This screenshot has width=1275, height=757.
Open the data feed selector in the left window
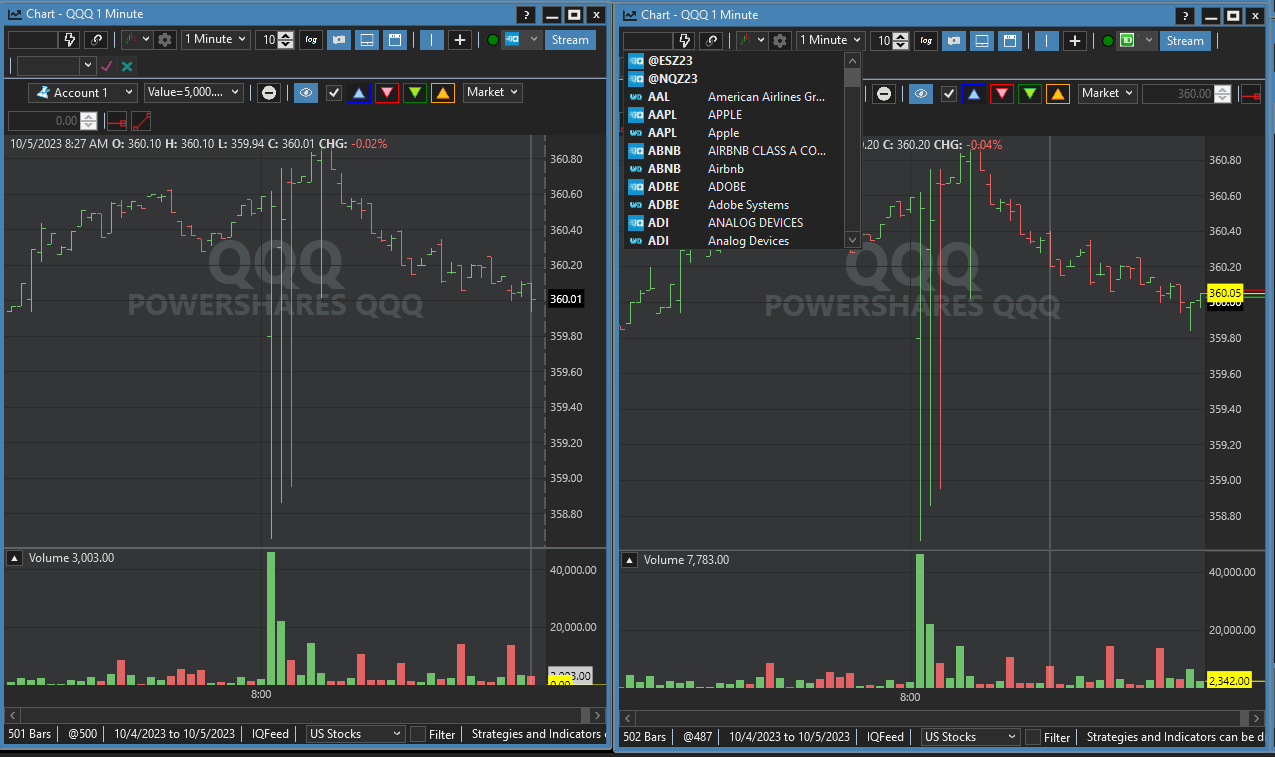pos(521,40)
